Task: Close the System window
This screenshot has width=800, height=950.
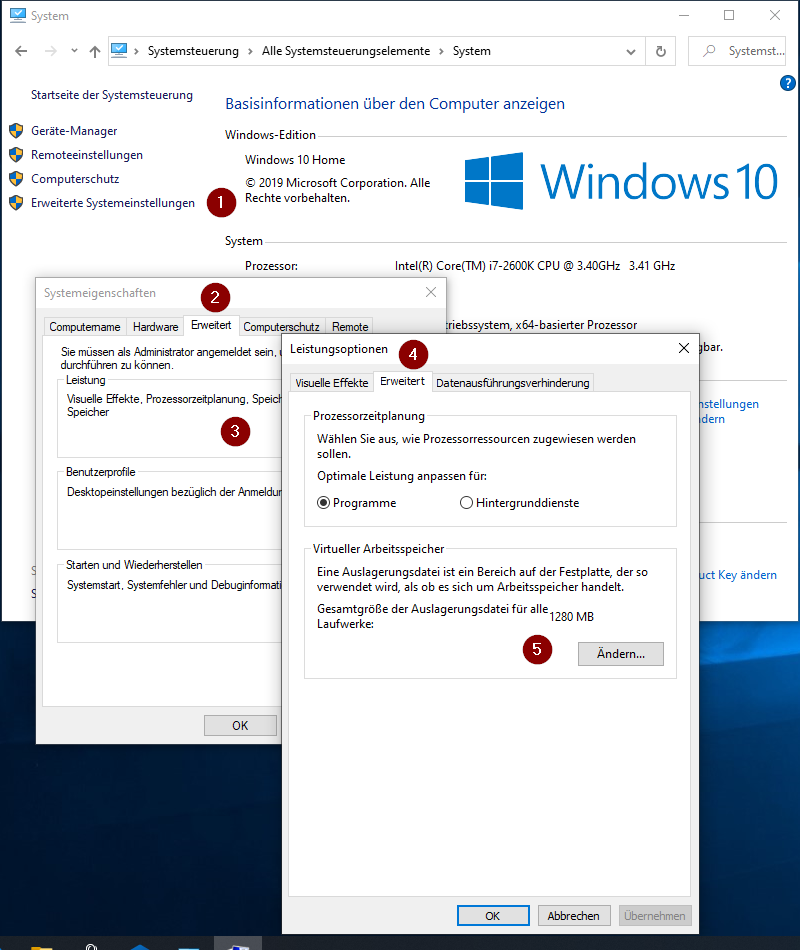Action: click(x=775, y=15)
